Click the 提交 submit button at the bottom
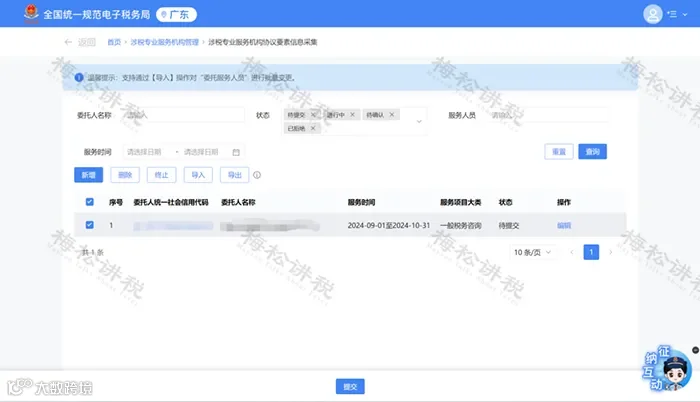The width and height of the screenshot is (700, 402). click(350, 386)
